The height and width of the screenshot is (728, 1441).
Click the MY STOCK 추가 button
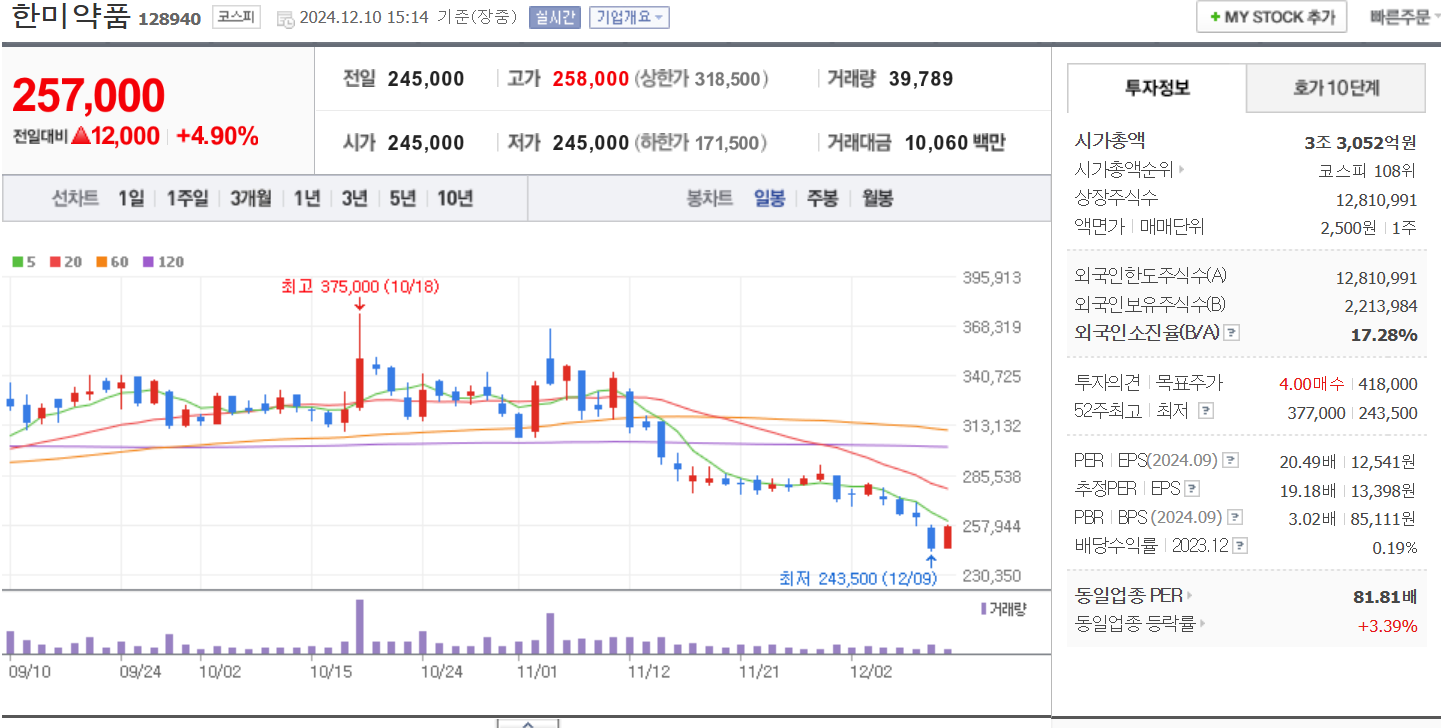(x=1271, y=17)
